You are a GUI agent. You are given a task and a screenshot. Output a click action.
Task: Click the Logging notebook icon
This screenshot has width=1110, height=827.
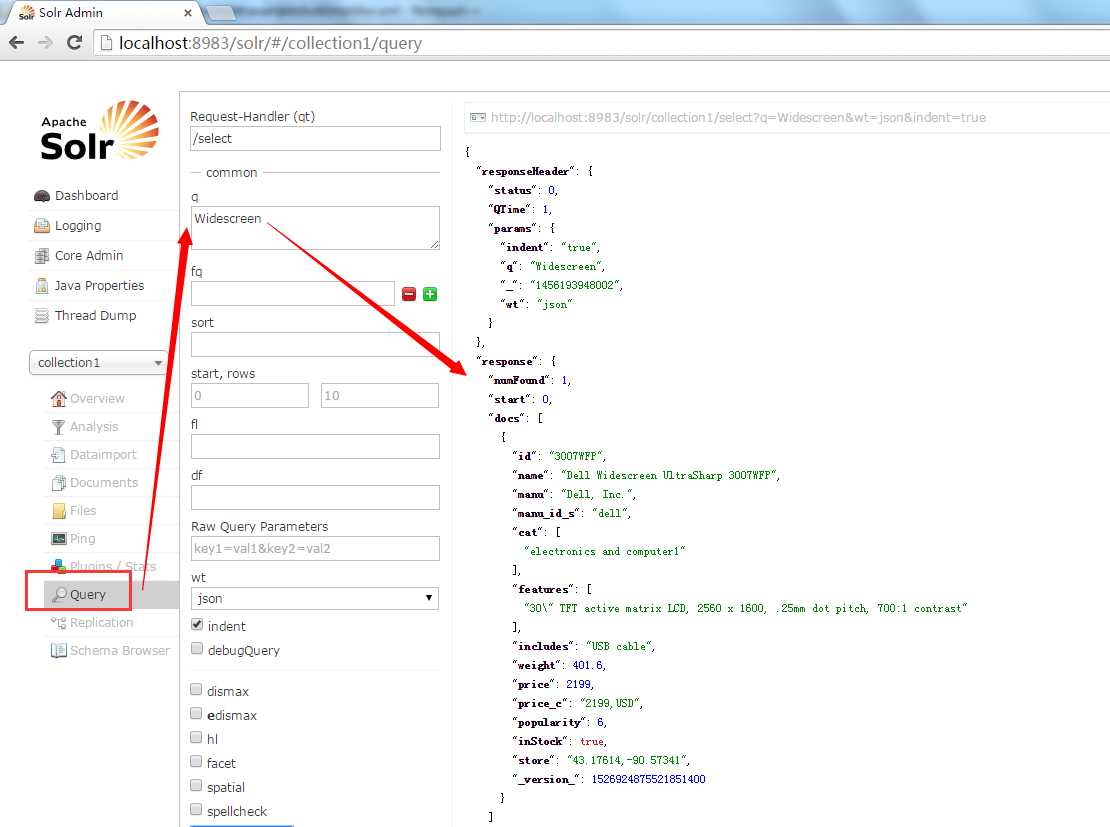(x=42, y=226)
